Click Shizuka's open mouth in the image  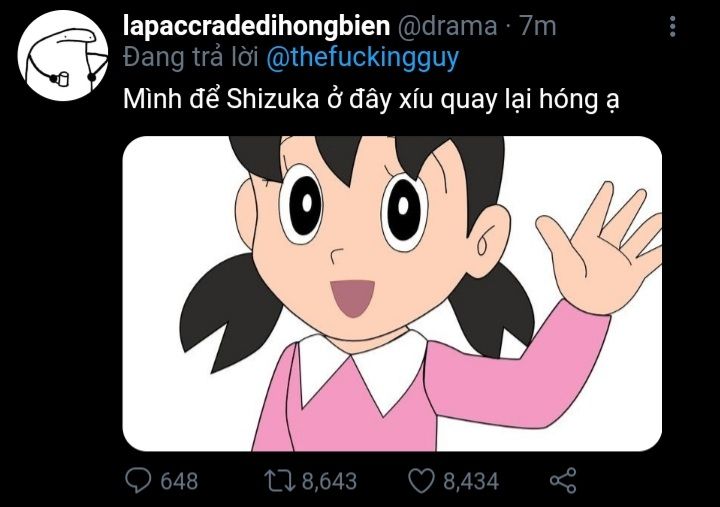pos(353,298)
